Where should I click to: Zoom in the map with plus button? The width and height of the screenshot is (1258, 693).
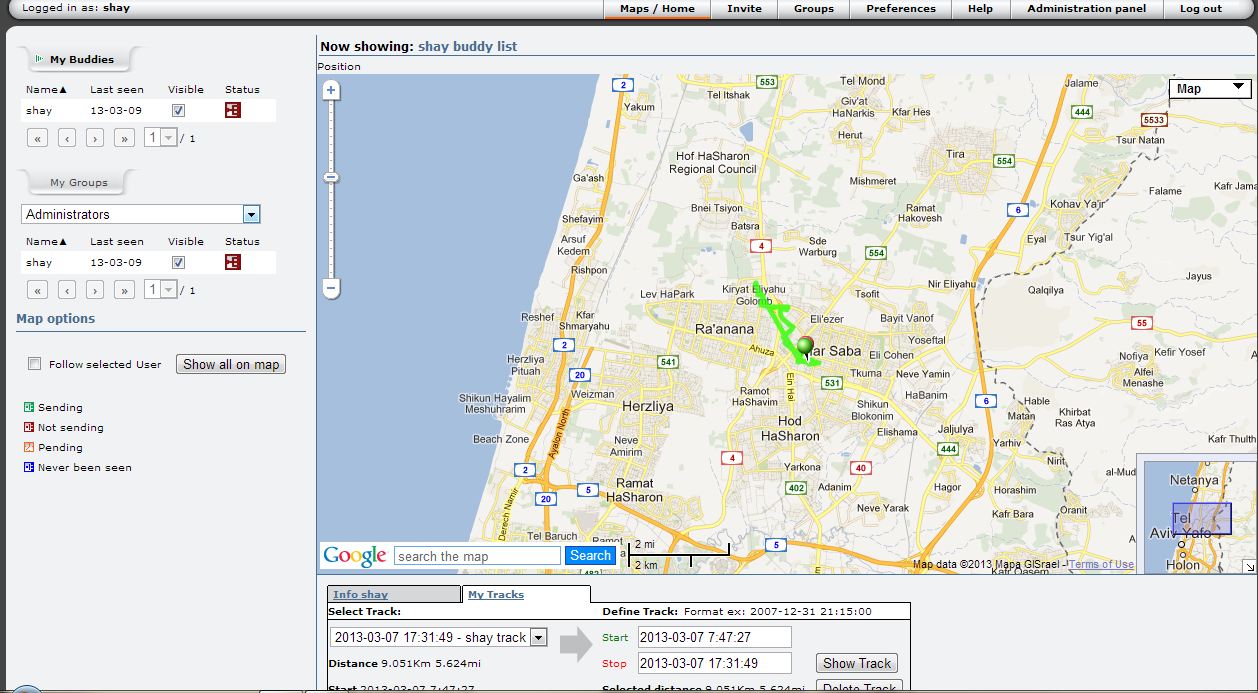click(x=331, y=90)
